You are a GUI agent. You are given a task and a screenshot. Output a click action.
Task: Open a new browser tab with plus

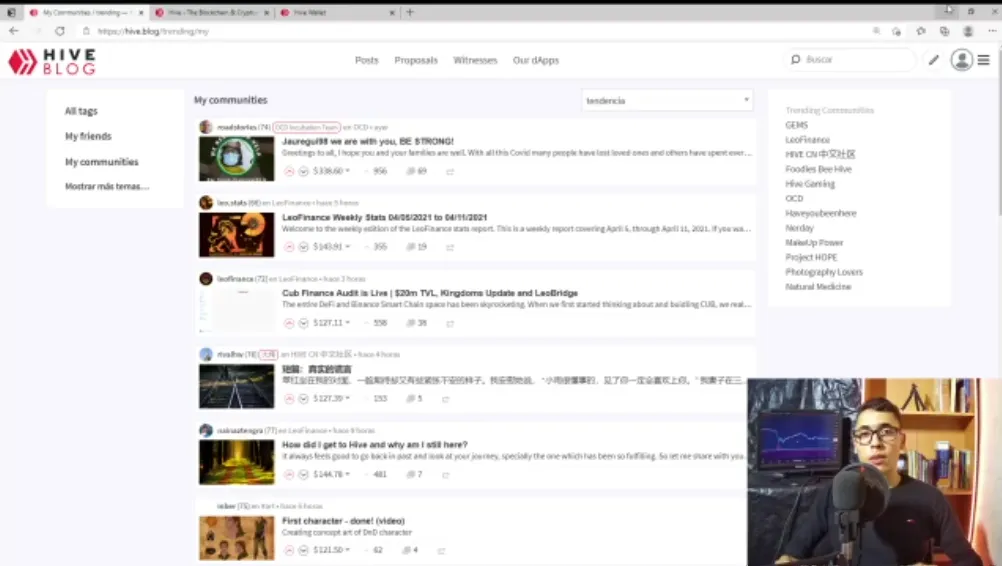pos(410,12)
